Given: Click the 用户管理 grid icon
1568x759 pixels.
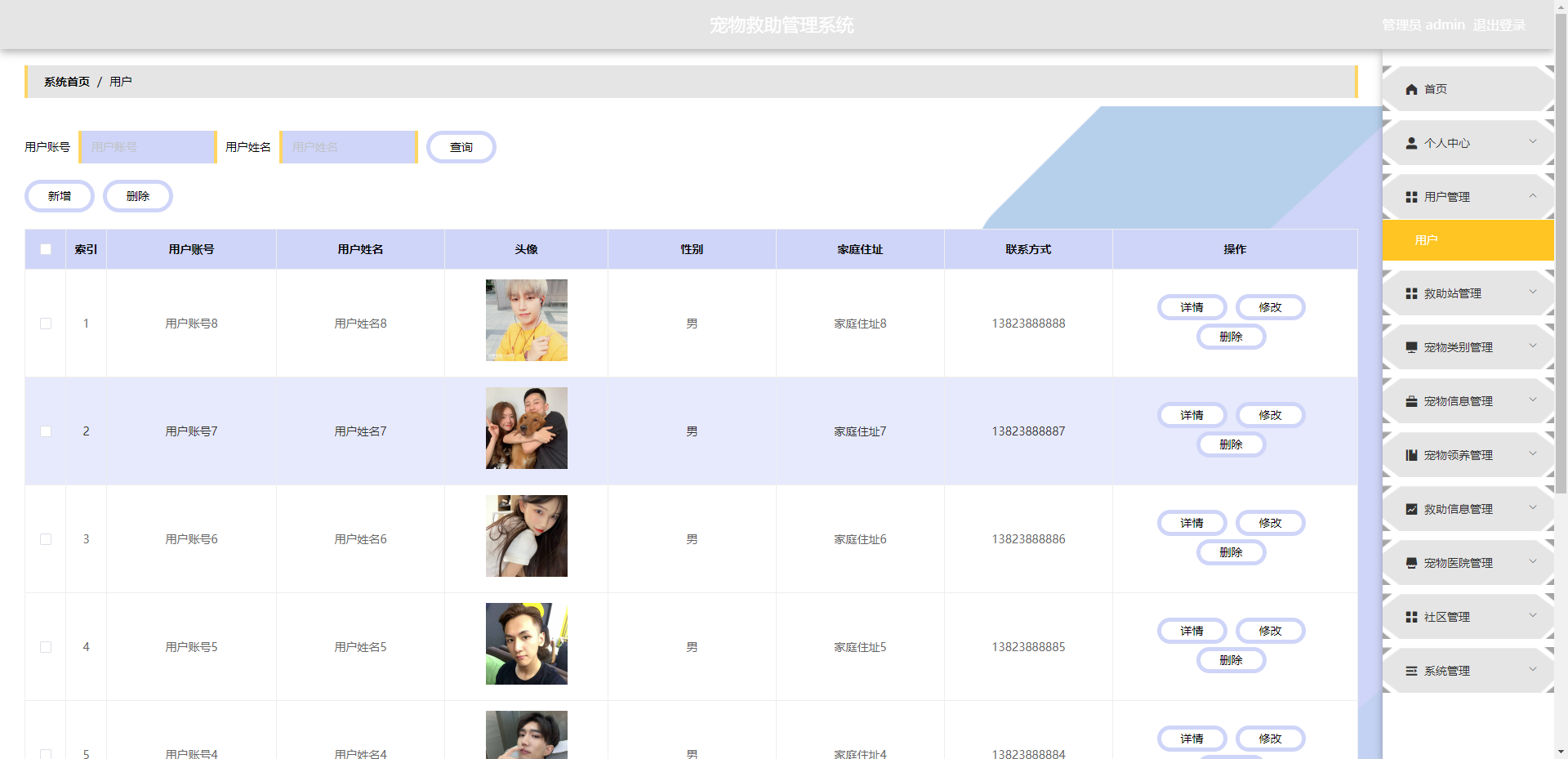Looking at the screenshot, I should [1410, 197].
